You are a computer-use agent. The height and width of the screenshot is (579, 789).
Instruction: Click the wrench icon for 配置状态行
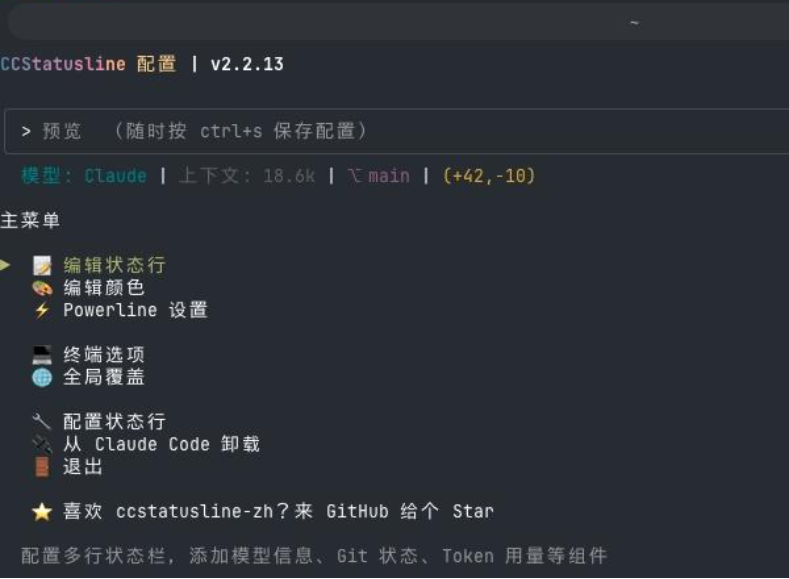tap(42, 422)
